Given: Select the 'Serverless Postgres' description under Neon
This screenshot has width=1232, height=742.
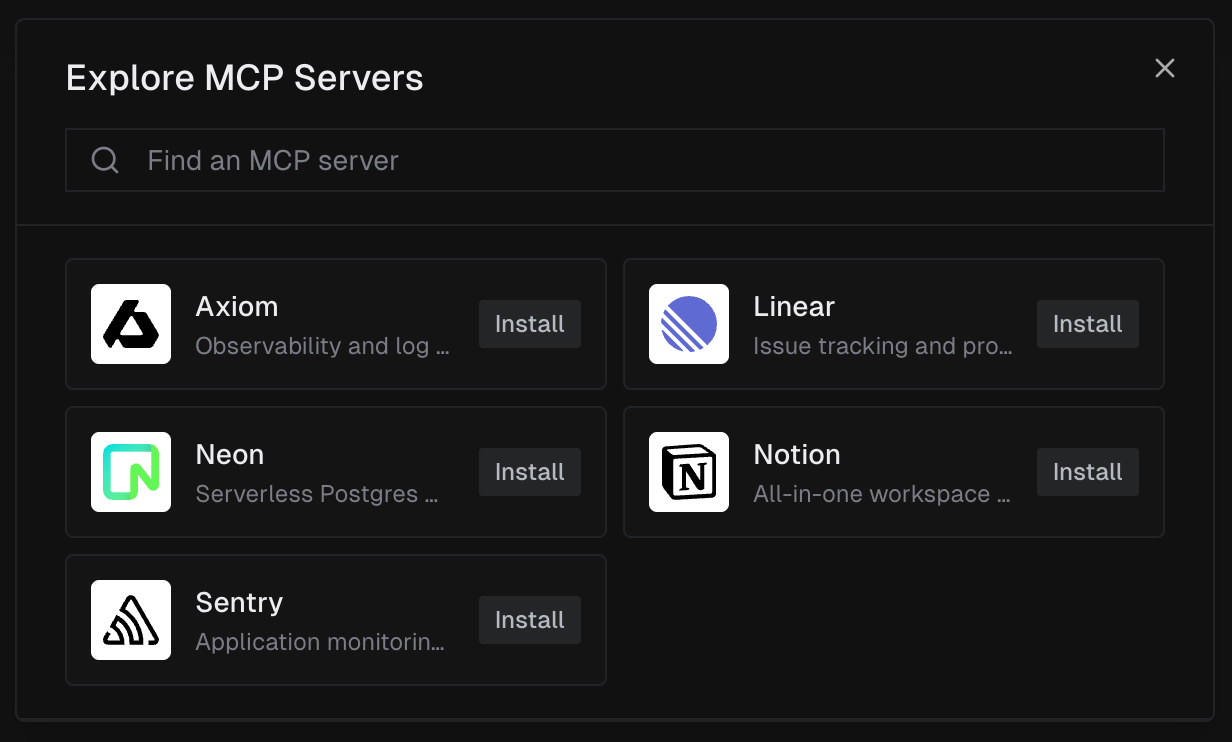Looking at the screenshot, I should (315, 494).
